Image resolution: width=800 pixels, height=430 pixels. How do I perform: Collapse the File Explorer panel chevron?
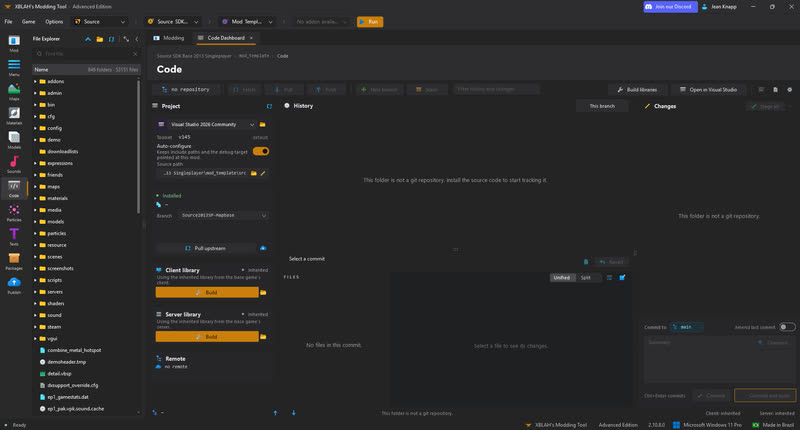(x=137, y=39)
